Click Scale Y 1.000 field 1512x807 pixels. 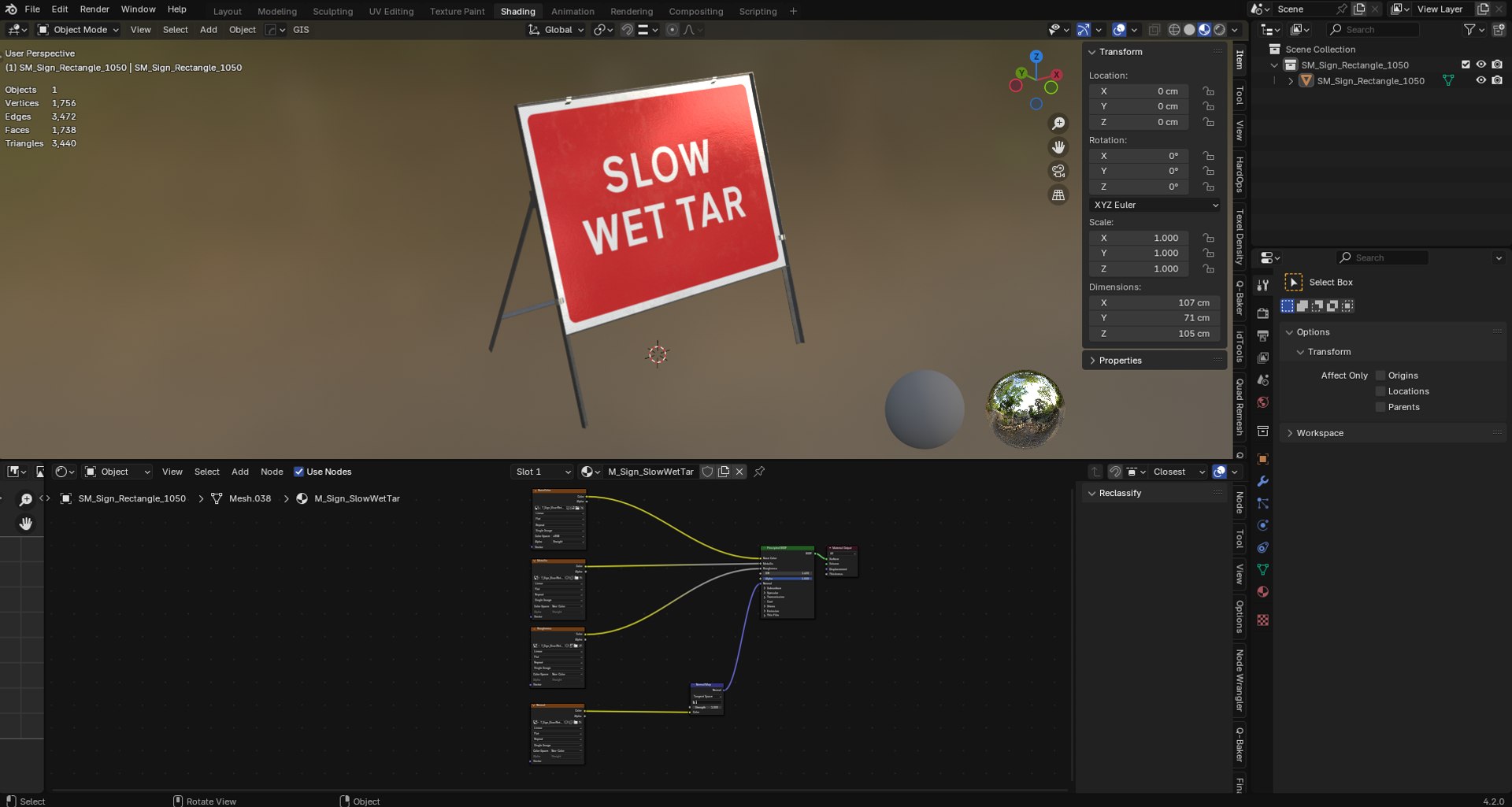(1138, 253)
